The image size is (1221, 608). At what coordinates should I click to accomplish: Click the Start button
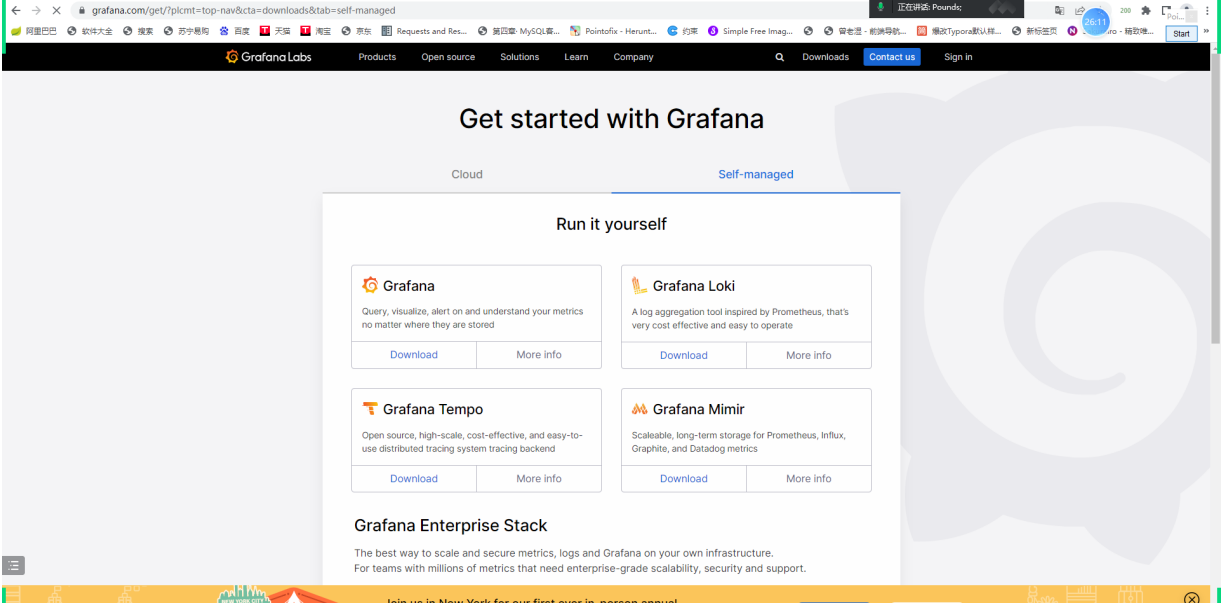pos(1181,33)
